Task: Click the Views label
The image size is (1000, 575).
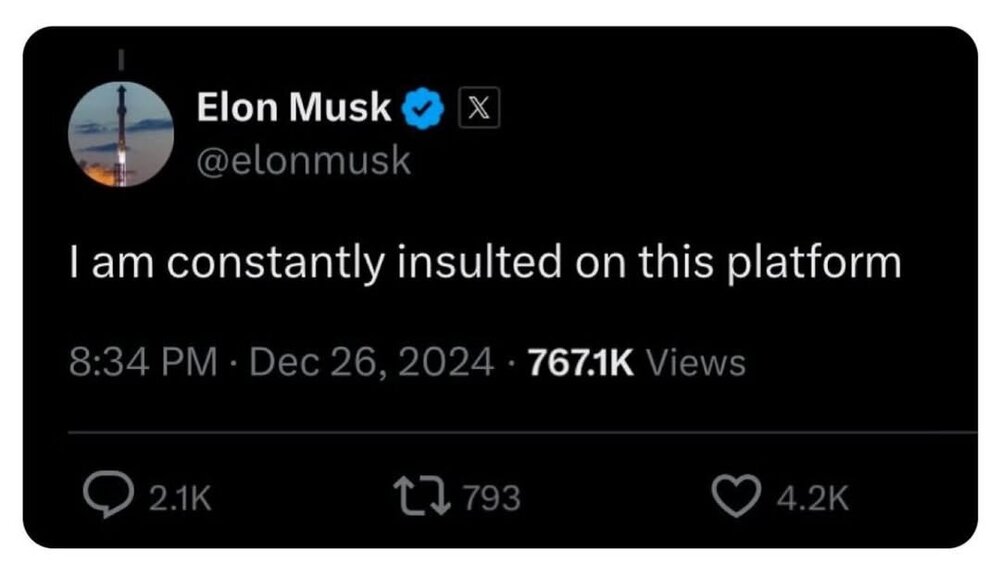Action: 695,362
